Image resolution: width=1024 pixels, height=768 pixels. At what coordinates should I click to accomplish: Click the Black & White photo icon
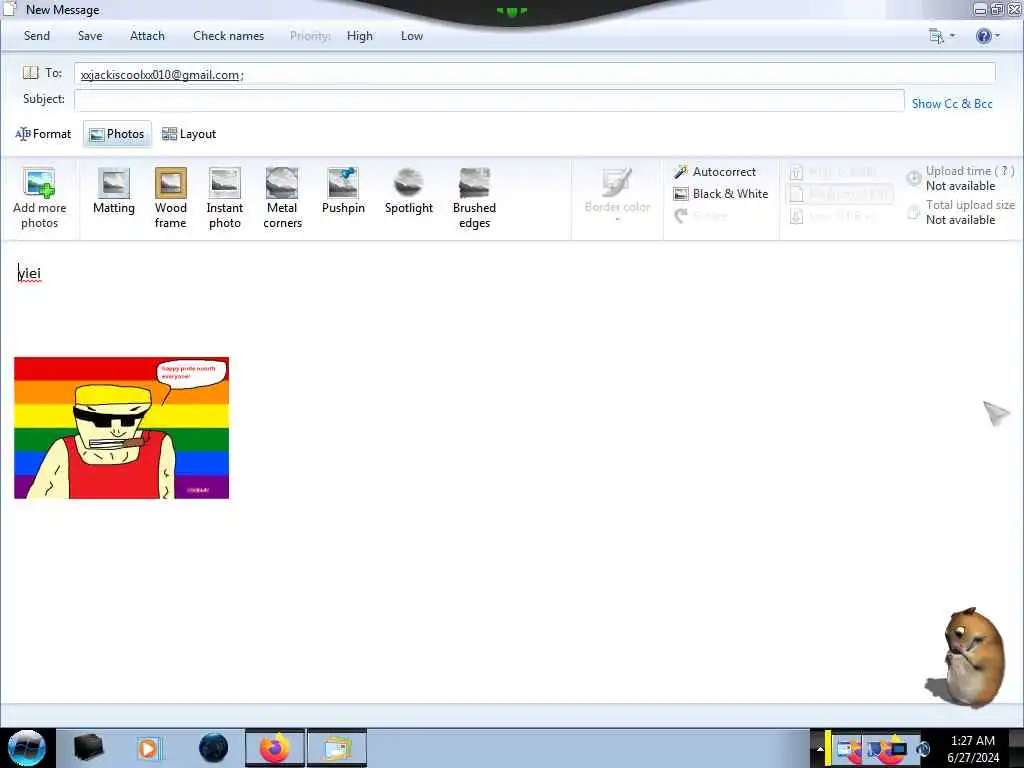(681, 194)
